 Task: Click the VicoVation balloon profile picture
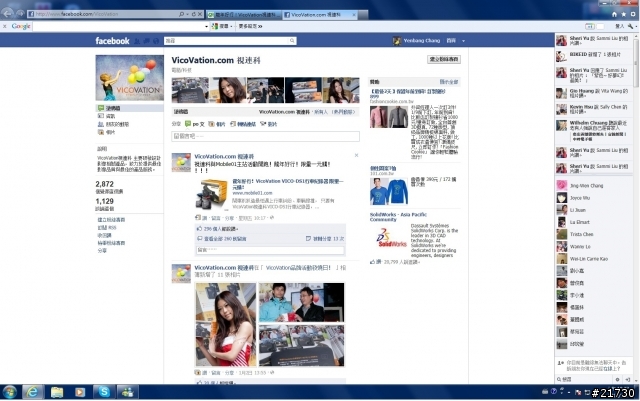click(129, 78)
